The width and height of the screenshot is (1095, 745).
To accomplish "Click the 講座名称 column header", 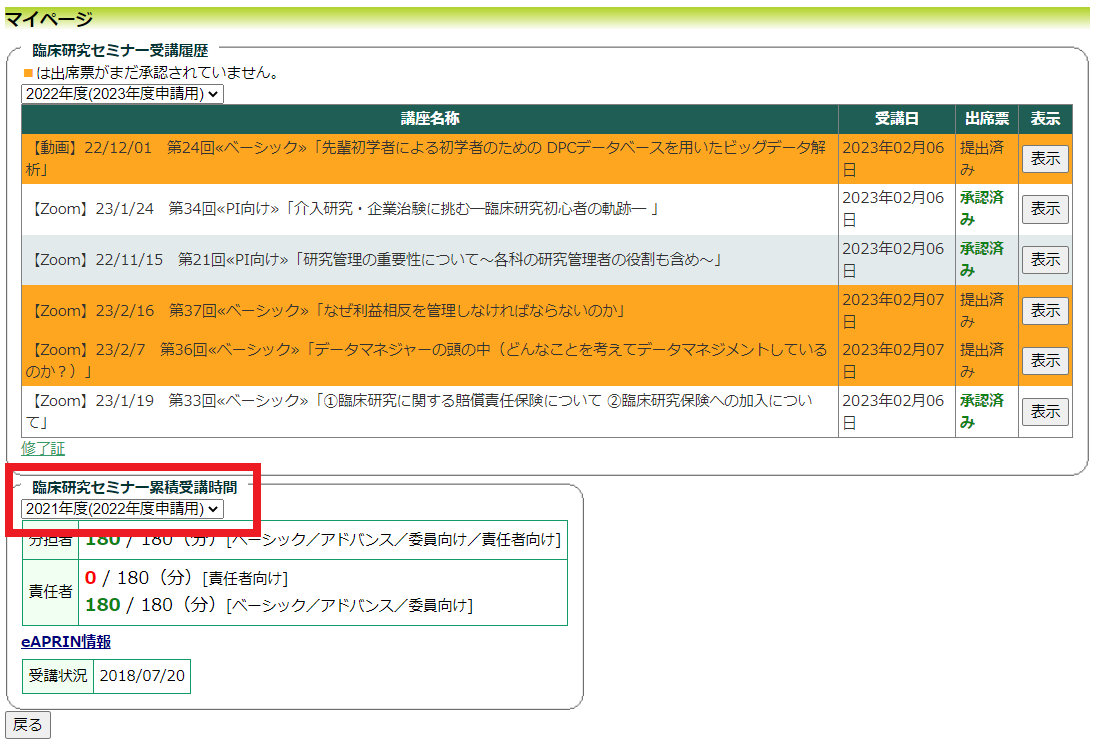I will [x=430, y=119].
